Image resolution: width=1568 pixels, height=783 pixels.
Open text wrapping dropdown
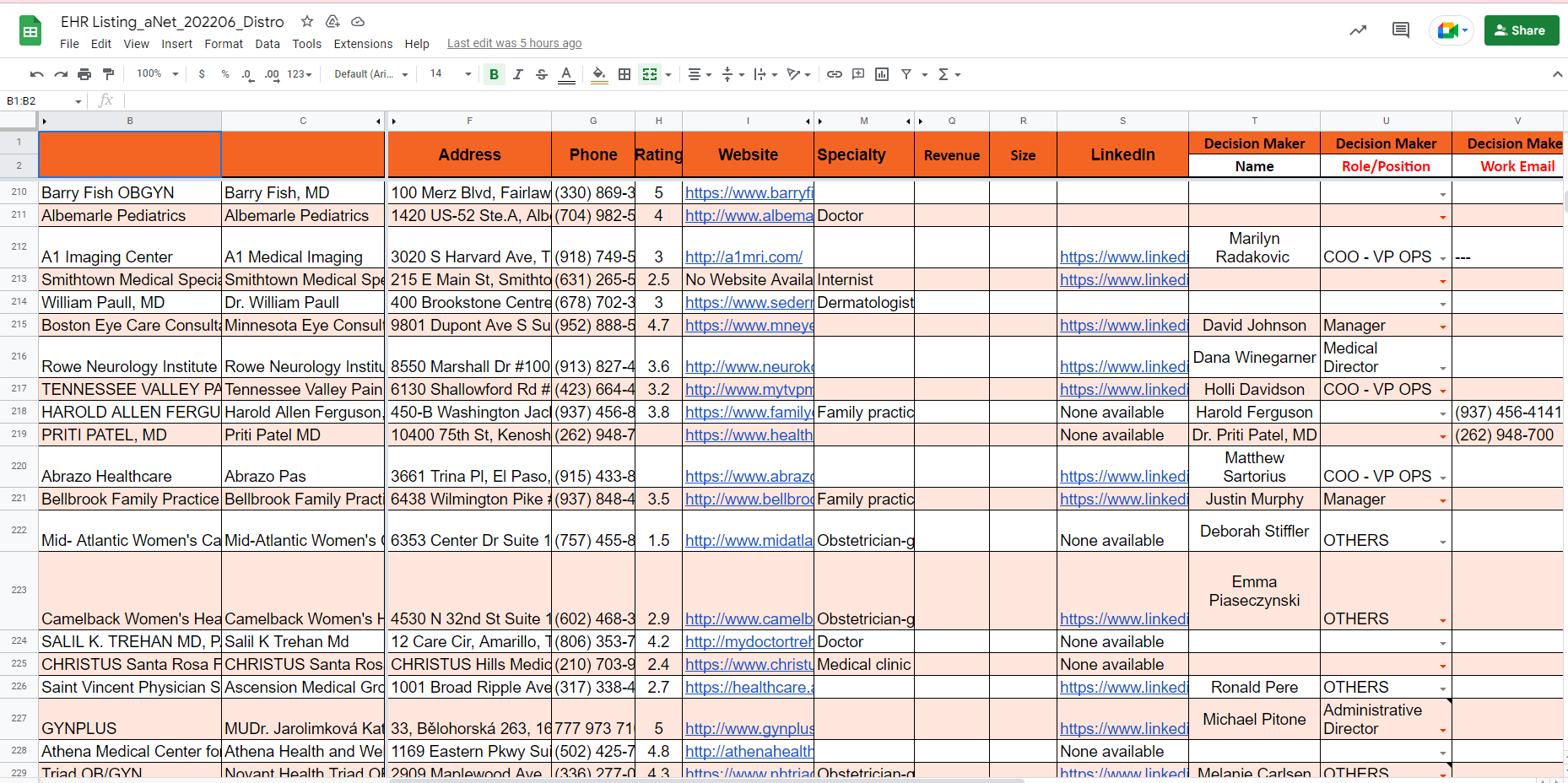pyautogui.click(x=765, y=74)
